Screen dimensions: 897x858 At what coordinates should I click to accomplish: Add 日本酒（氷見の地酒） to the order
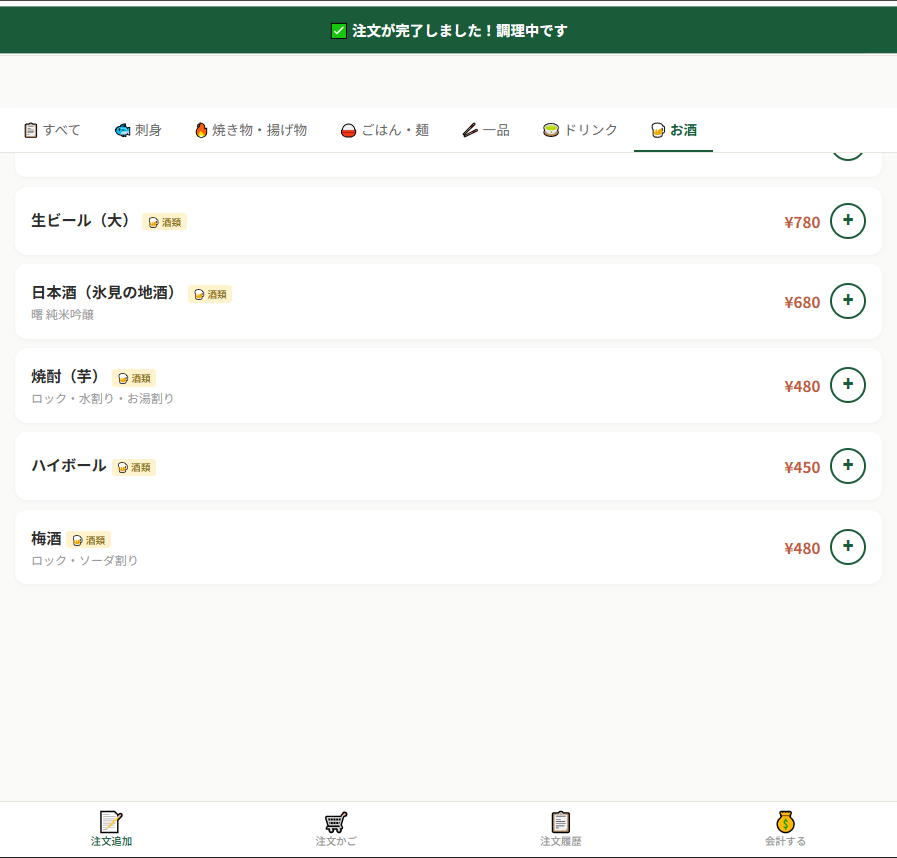coord(847,301)
